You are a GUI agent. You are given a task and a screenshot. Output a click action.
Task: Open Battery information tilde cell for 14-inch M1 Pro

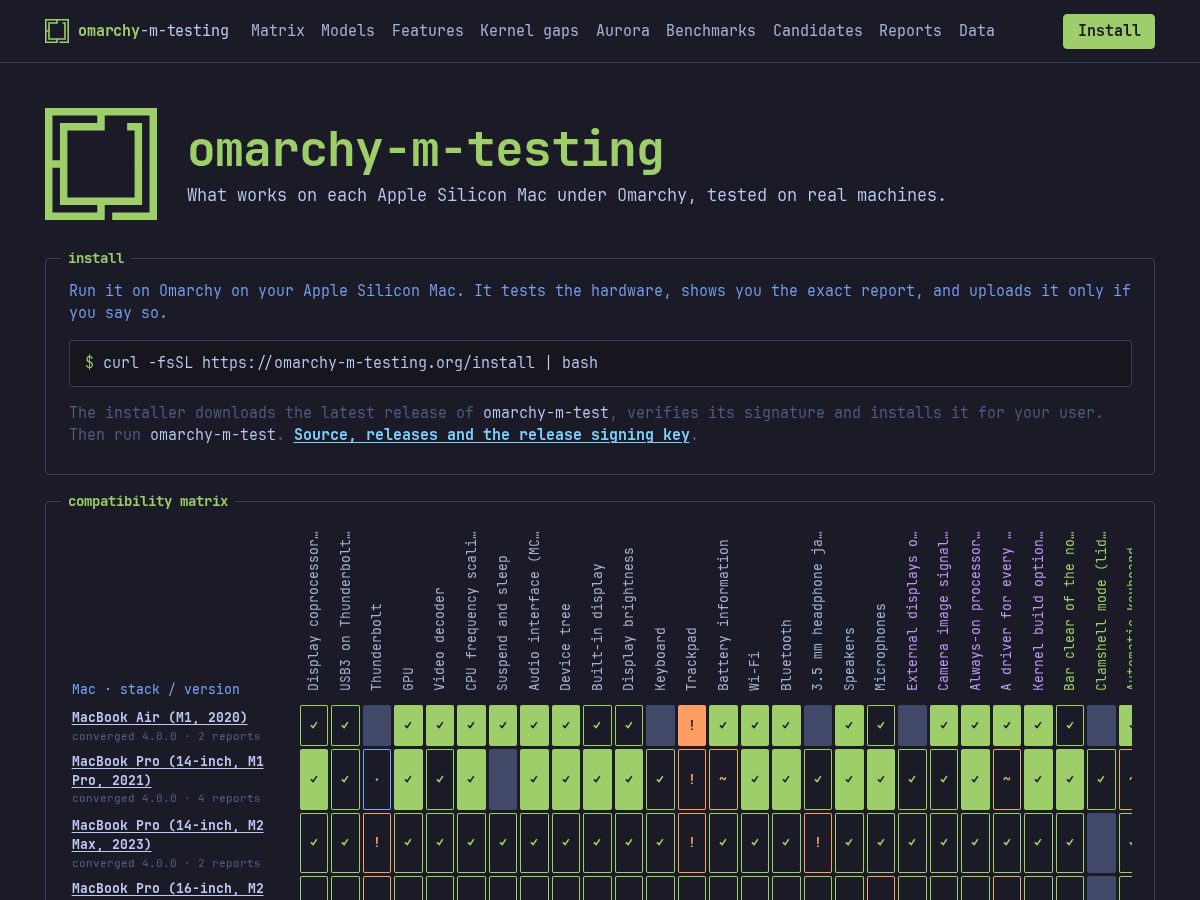point(723,779)
